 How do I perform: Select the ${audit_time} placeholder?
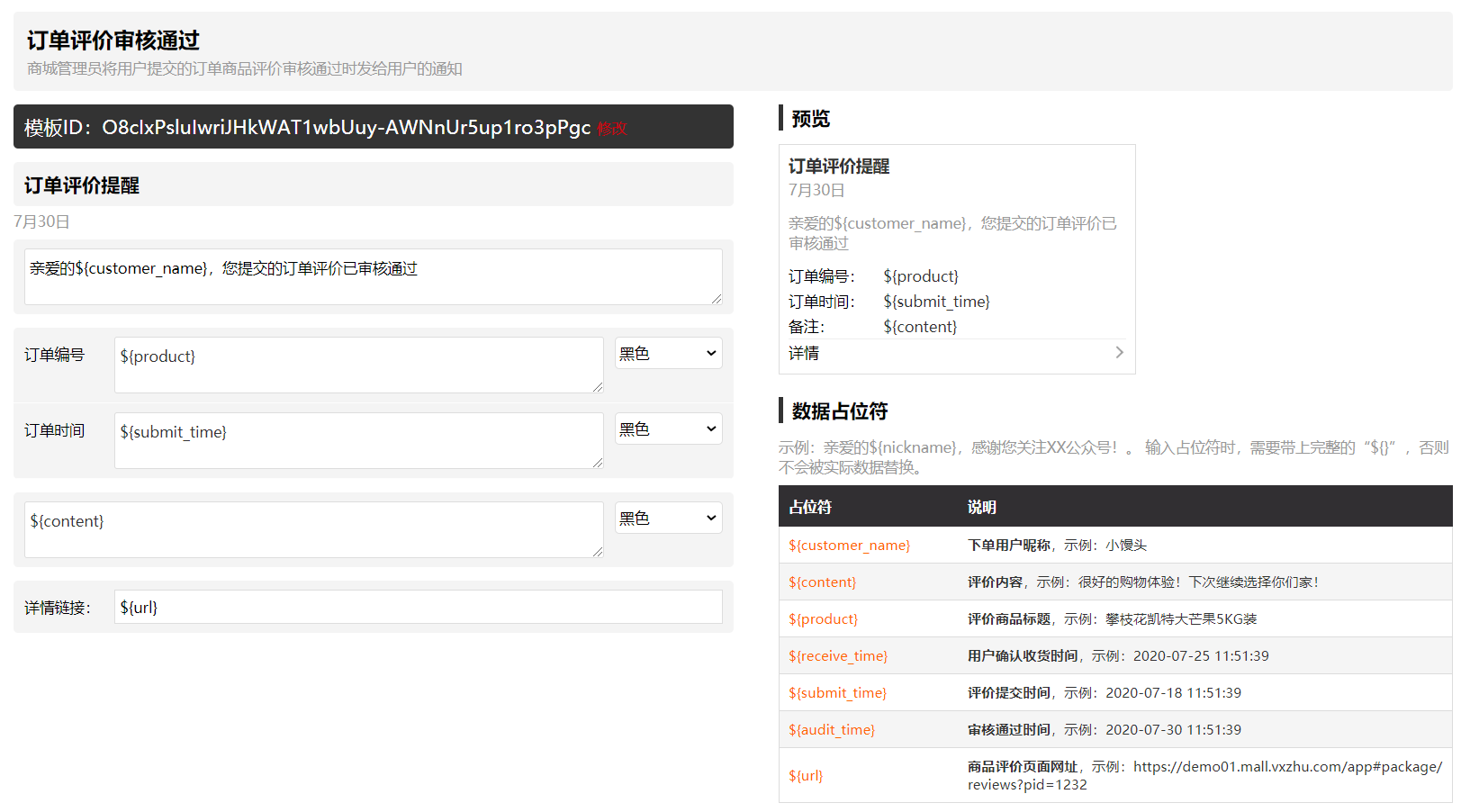(831, 729)
